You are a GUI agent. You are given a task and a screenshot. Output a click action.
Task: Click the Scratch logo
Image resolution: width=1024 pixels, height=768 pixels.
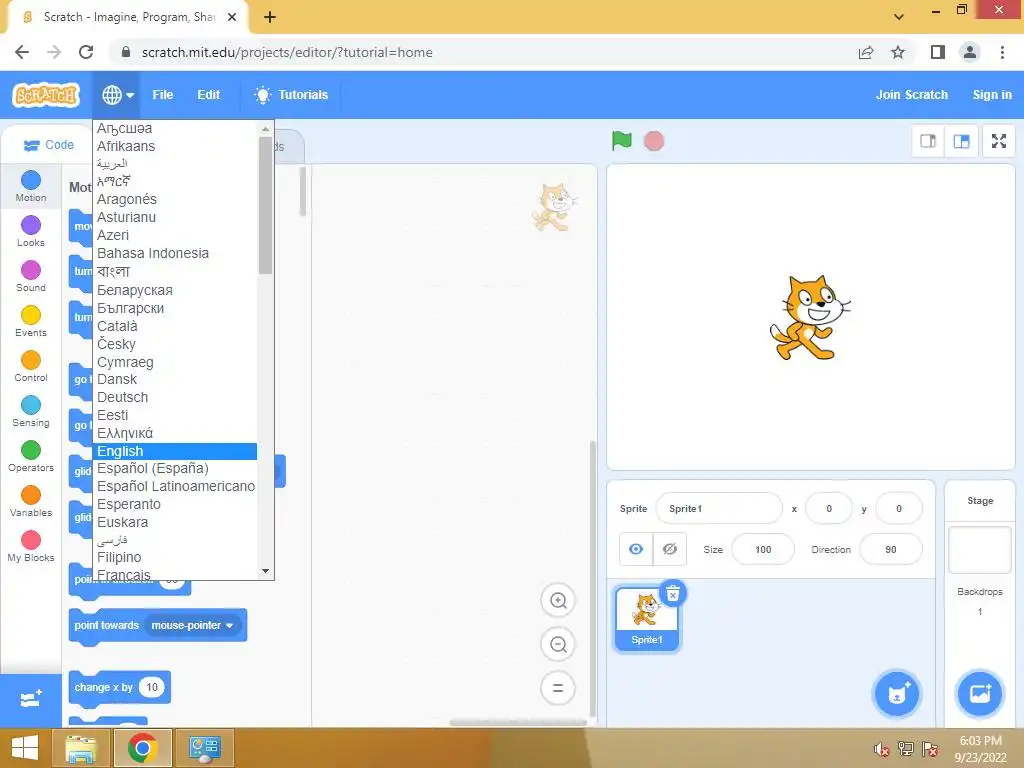[46, 95]
